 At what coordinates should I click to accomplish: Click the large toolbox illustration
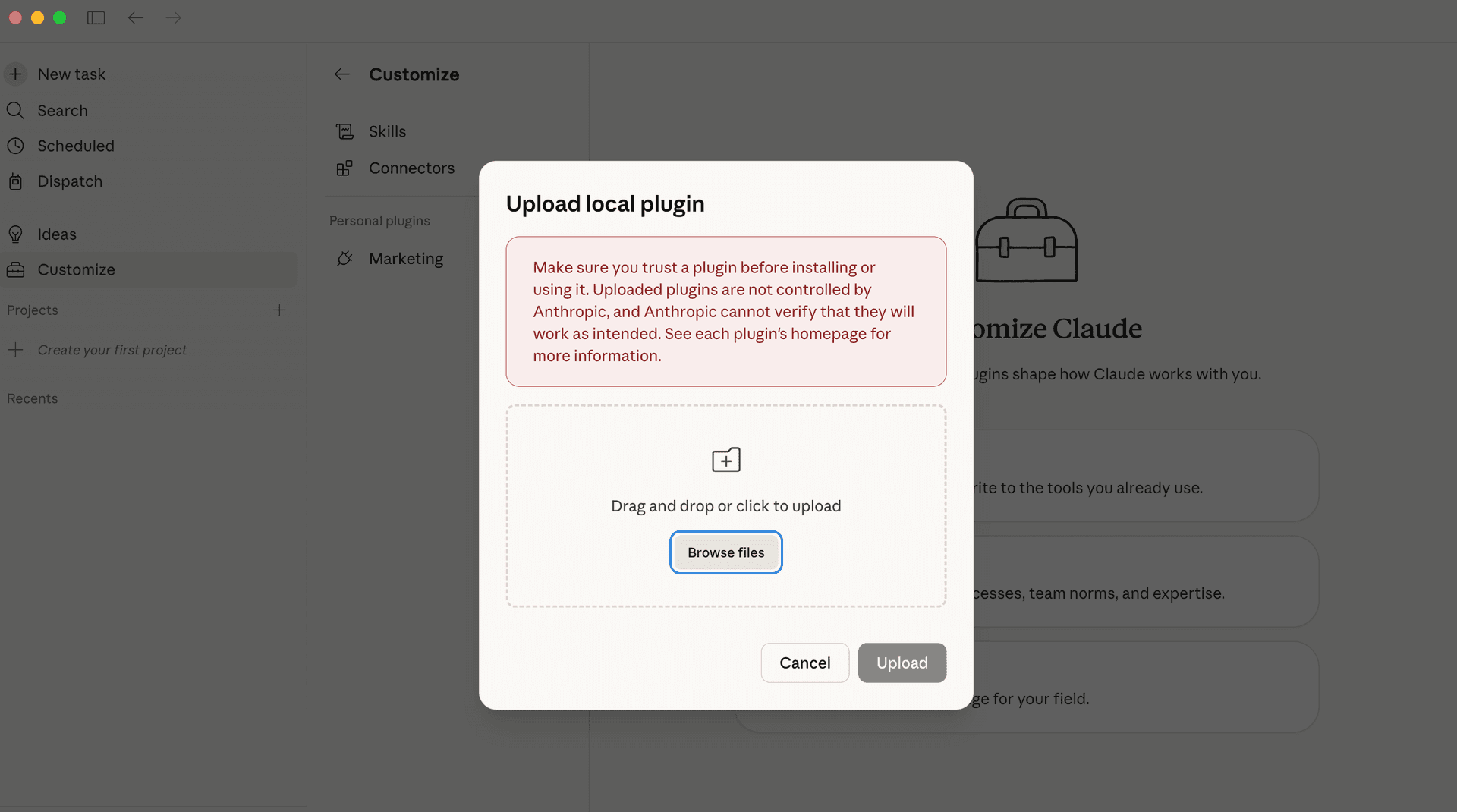pyautogui.click(x=1026, y=241)
